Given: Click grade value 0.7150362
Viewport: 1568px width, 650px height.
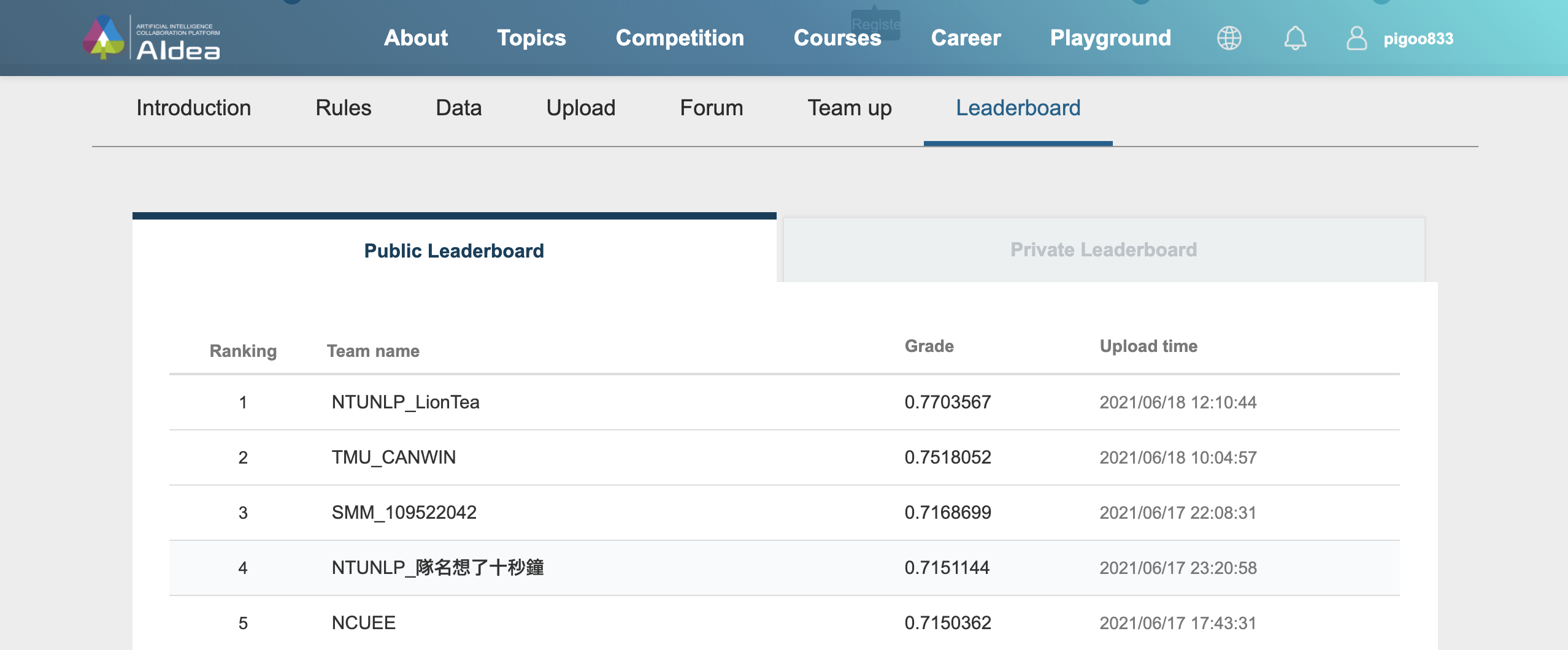Looking at the screenshot, I should tap(948, 623).
